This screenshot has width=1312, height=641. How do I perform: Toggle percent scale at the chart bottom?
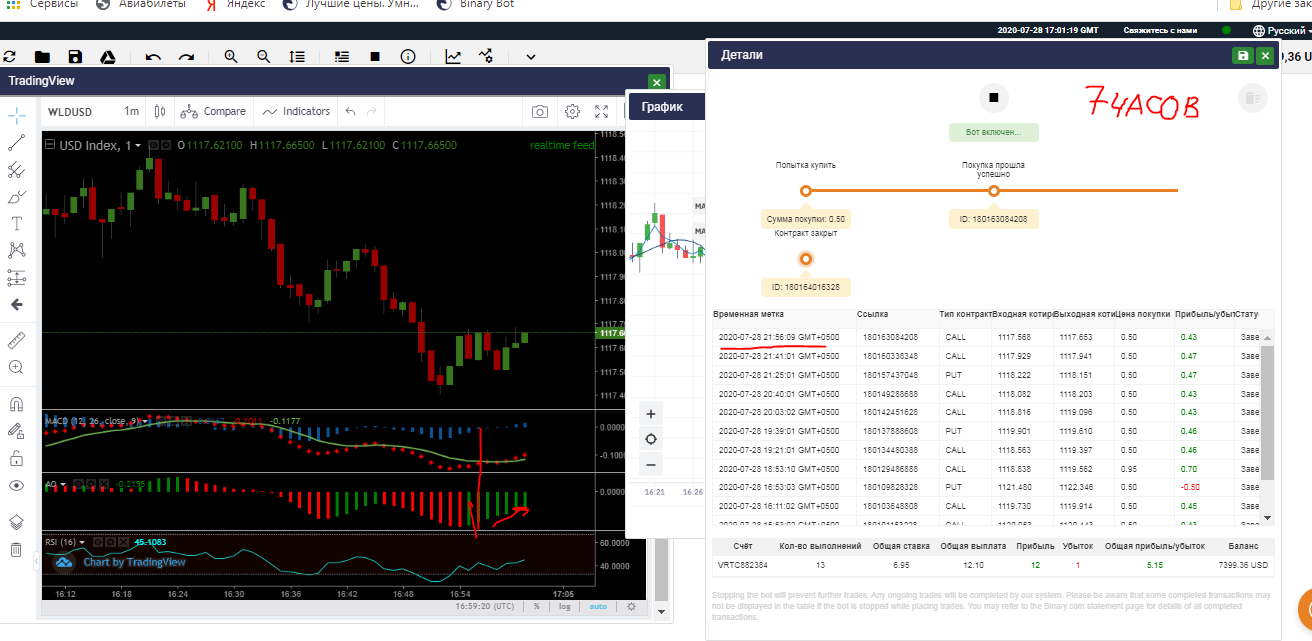tap(537, 606)
